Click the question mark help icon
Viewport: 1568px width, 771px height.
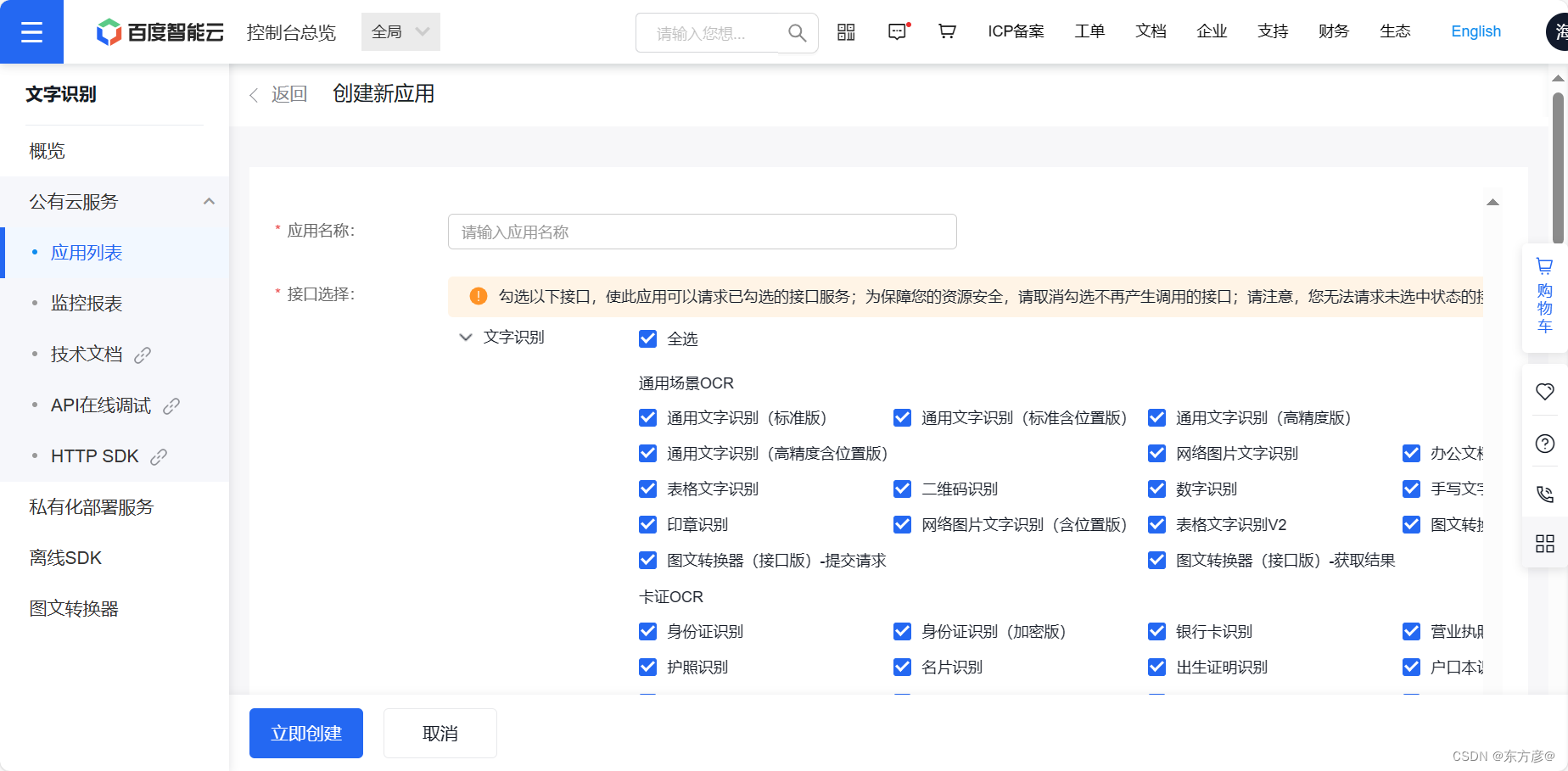point(1545,444)
